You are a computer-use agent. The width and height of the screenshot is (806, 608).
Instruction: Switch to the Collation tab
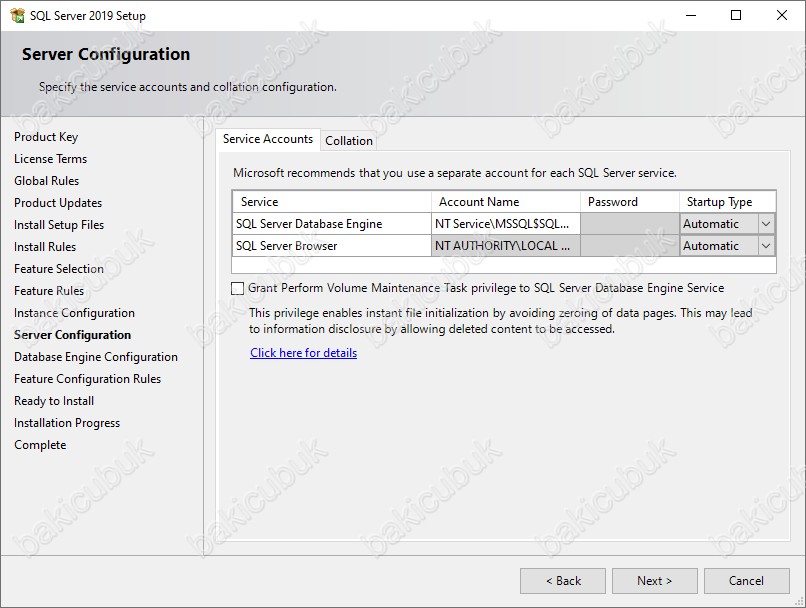(x=349, y=141)
